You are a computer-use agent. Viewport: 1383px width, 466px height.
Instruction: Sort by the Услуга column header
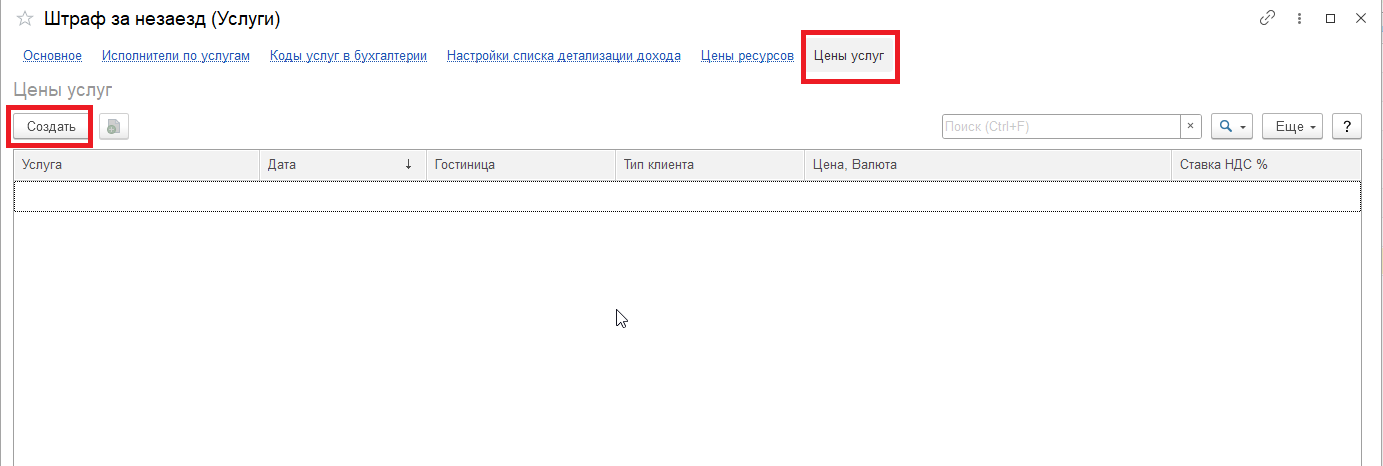click(x=137, y=164)
